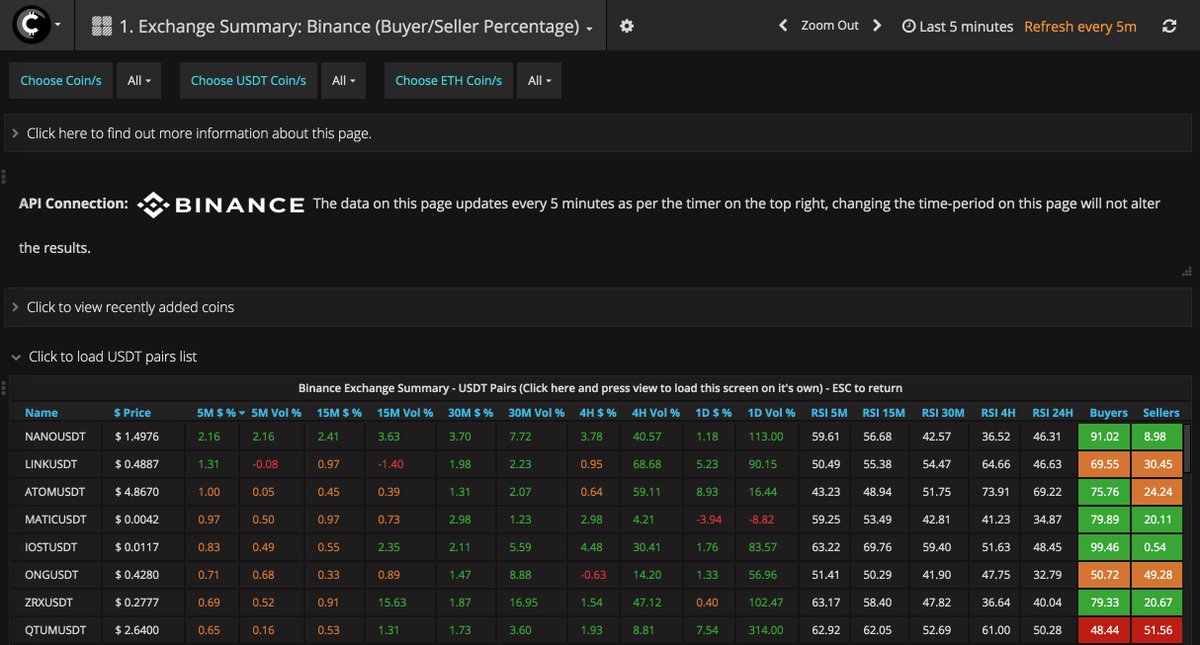Sort by 1D $ % column header

click(x=712, y=413)
